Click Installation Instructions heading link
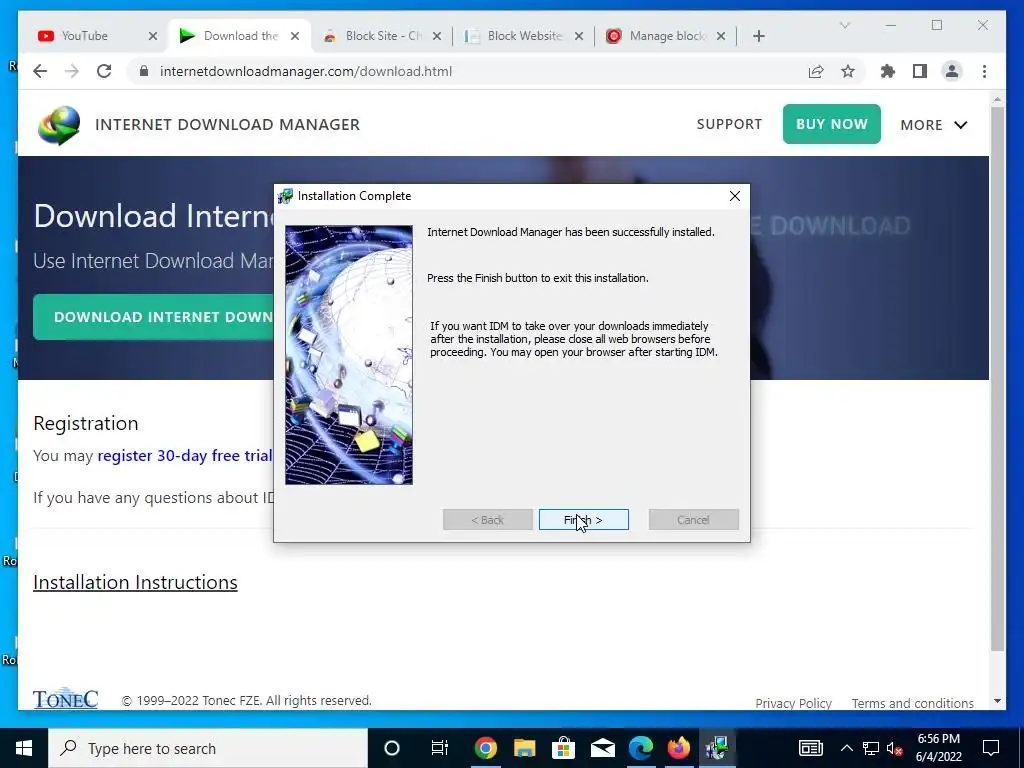This screenshot has height=768, width=1024. [135, 582]
